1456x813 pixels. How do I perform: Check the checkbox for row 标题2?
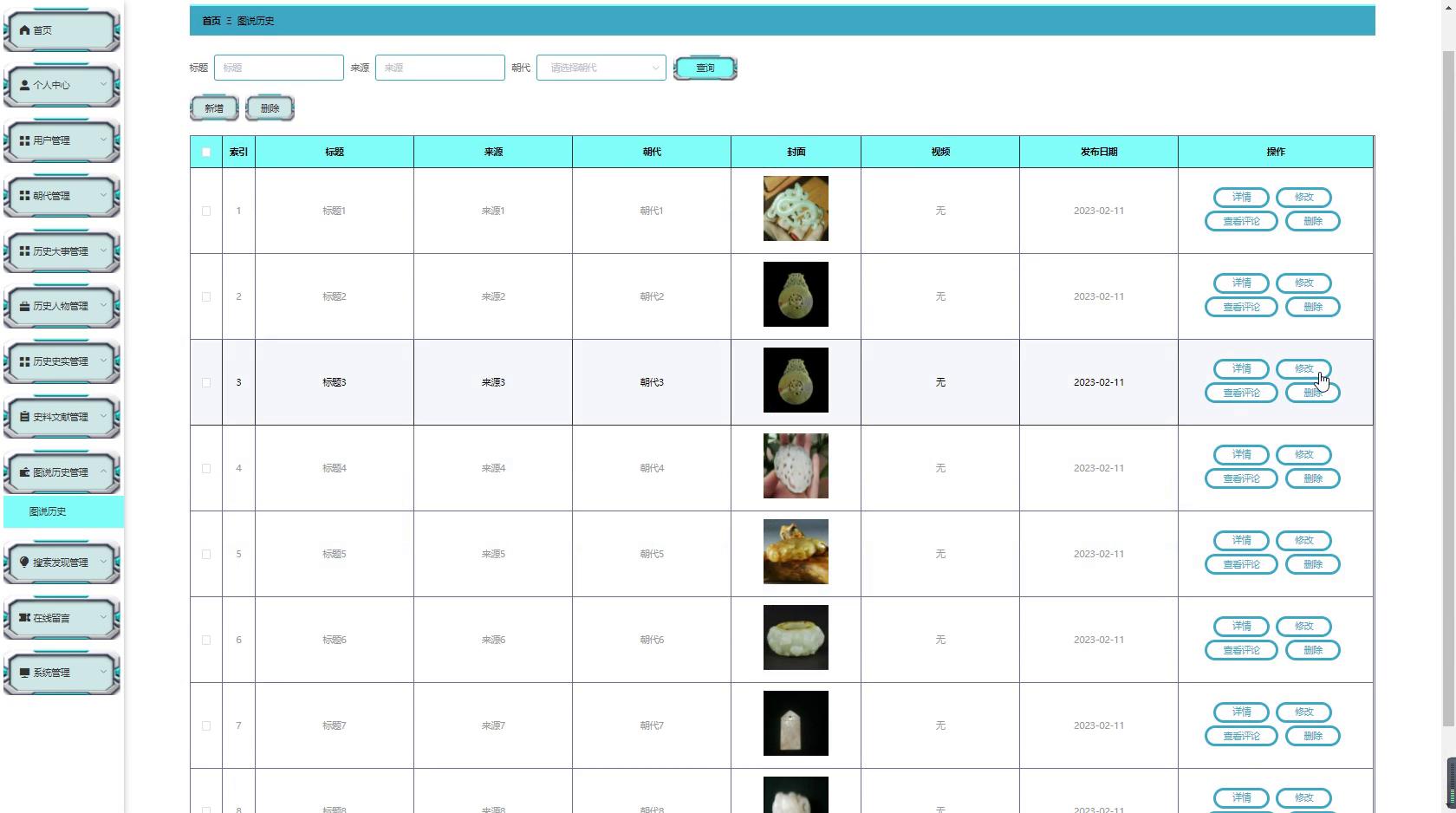click(206, 296)
